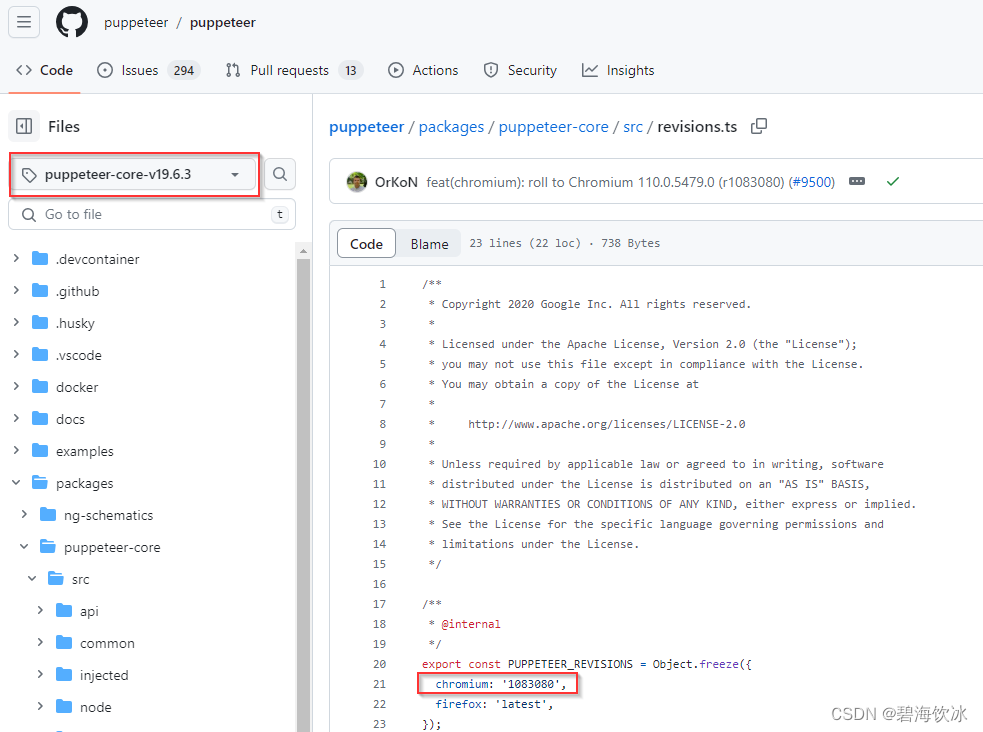Click the @internal annotation text

pos(471,624)
